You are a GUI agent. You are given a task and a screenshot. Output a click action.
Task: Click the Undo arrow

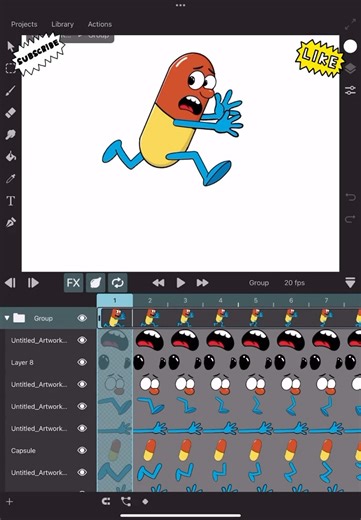350,197
